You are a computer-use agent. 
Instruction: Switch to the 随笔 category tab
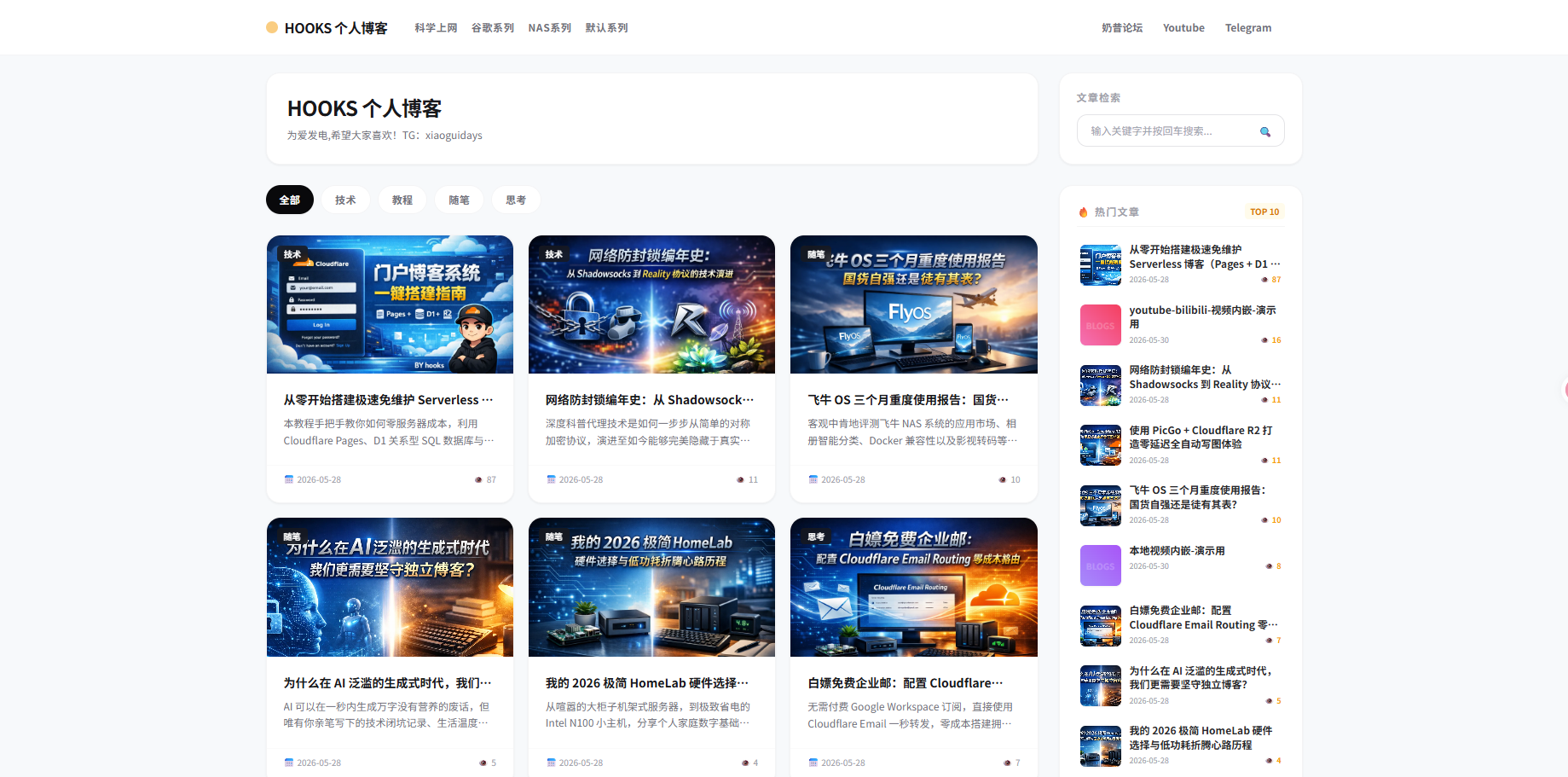459,200
